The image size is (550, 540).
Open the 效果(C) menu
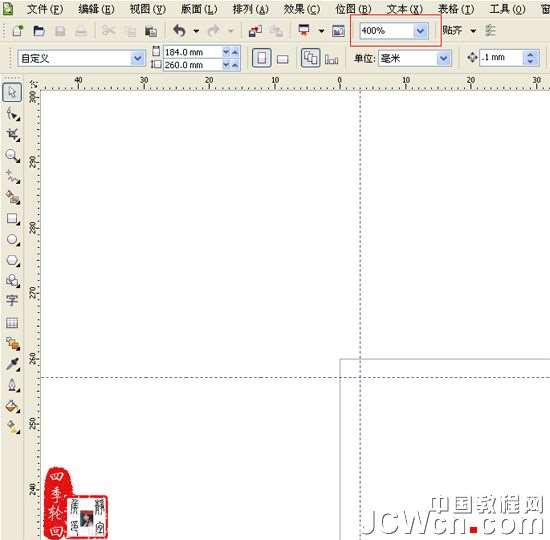302,8
